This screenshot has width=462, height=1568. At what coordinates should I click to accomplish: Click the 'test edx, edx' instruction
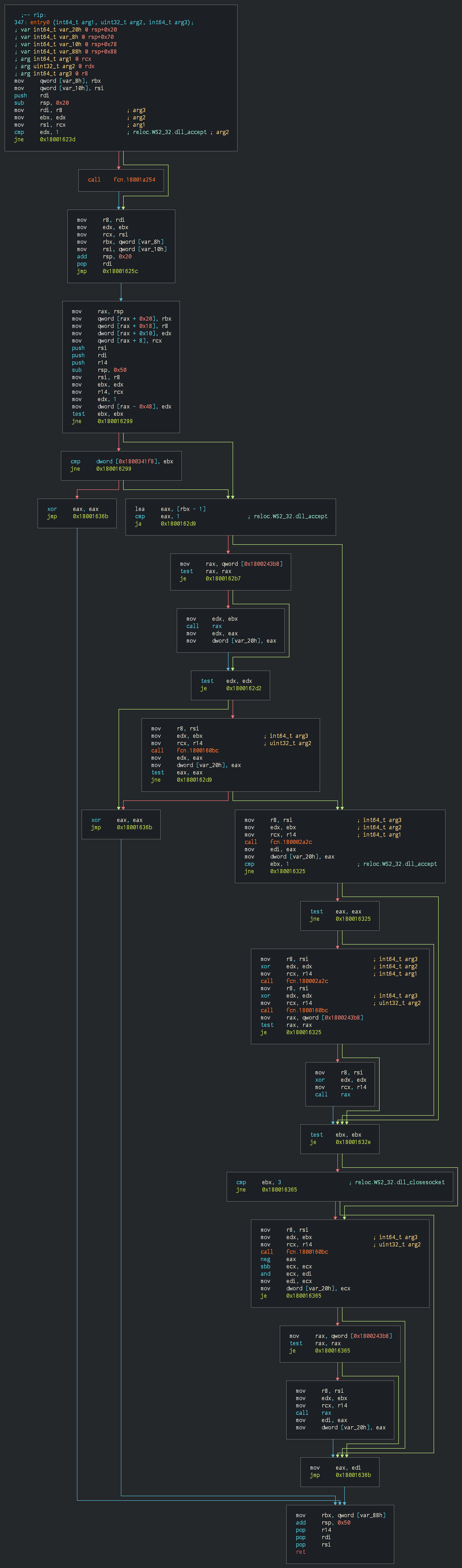point(226,681)
